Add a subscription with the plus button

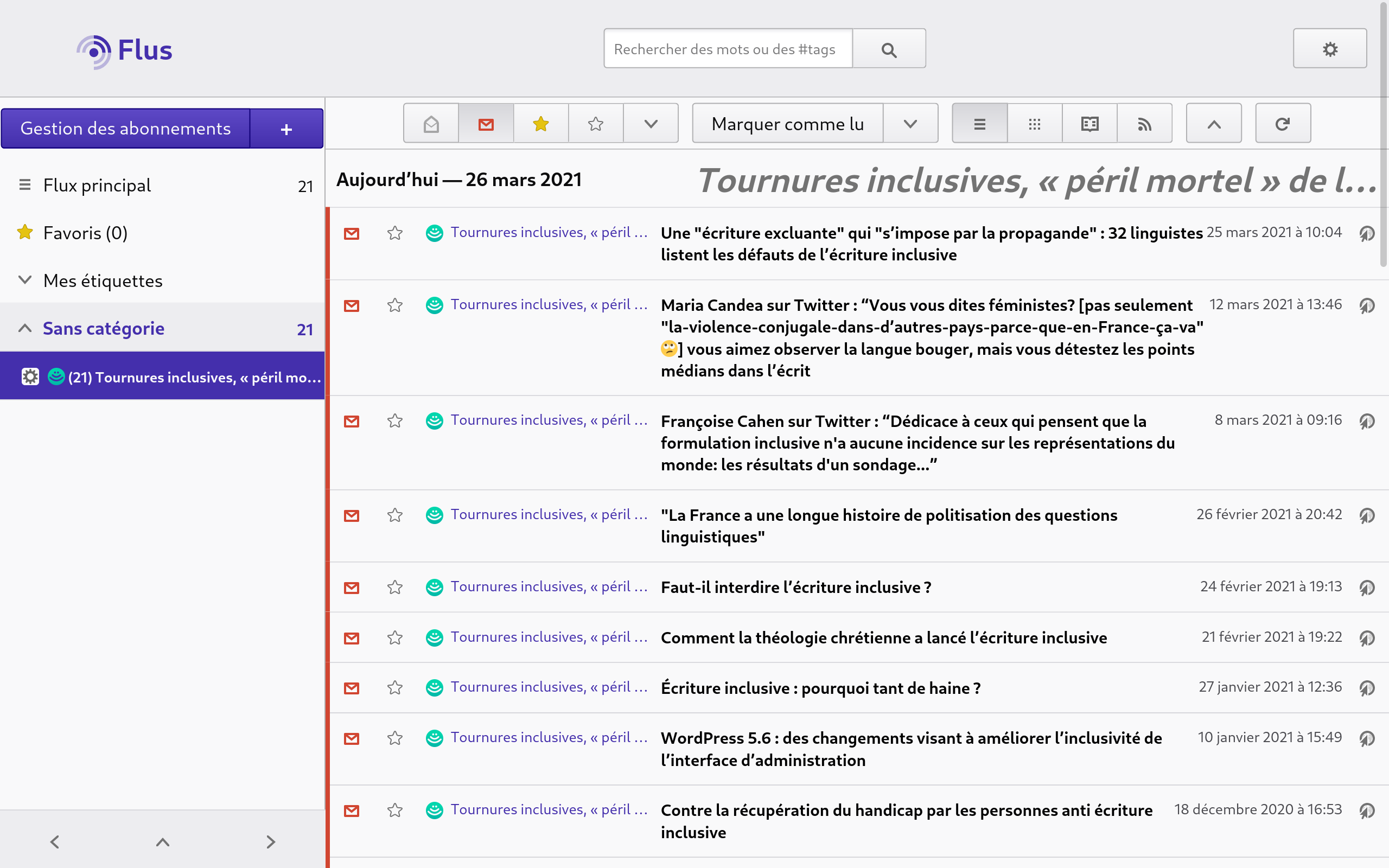coord(286,129)
